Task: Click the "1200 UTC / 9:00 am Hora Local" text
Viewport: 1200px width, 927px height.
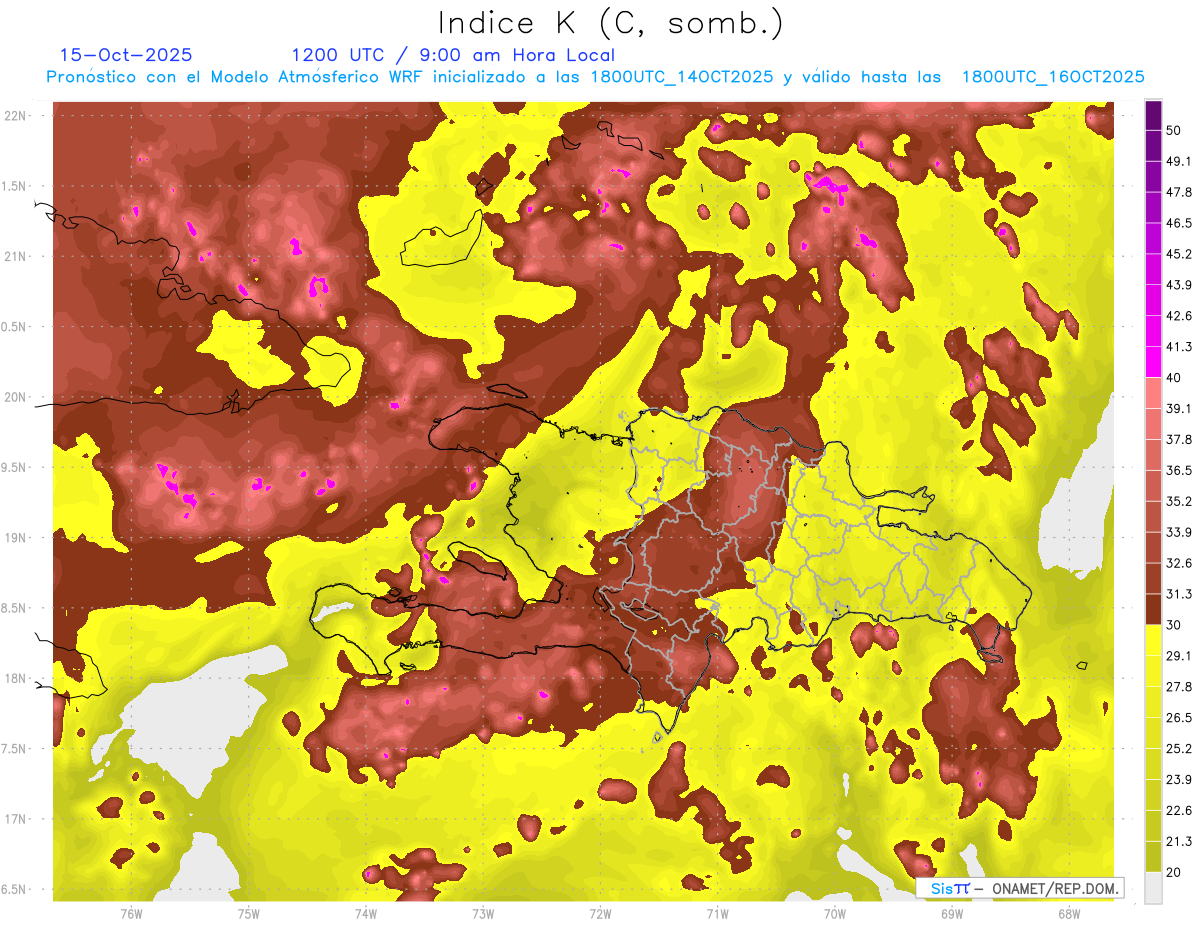Action: tap(452, 55)
